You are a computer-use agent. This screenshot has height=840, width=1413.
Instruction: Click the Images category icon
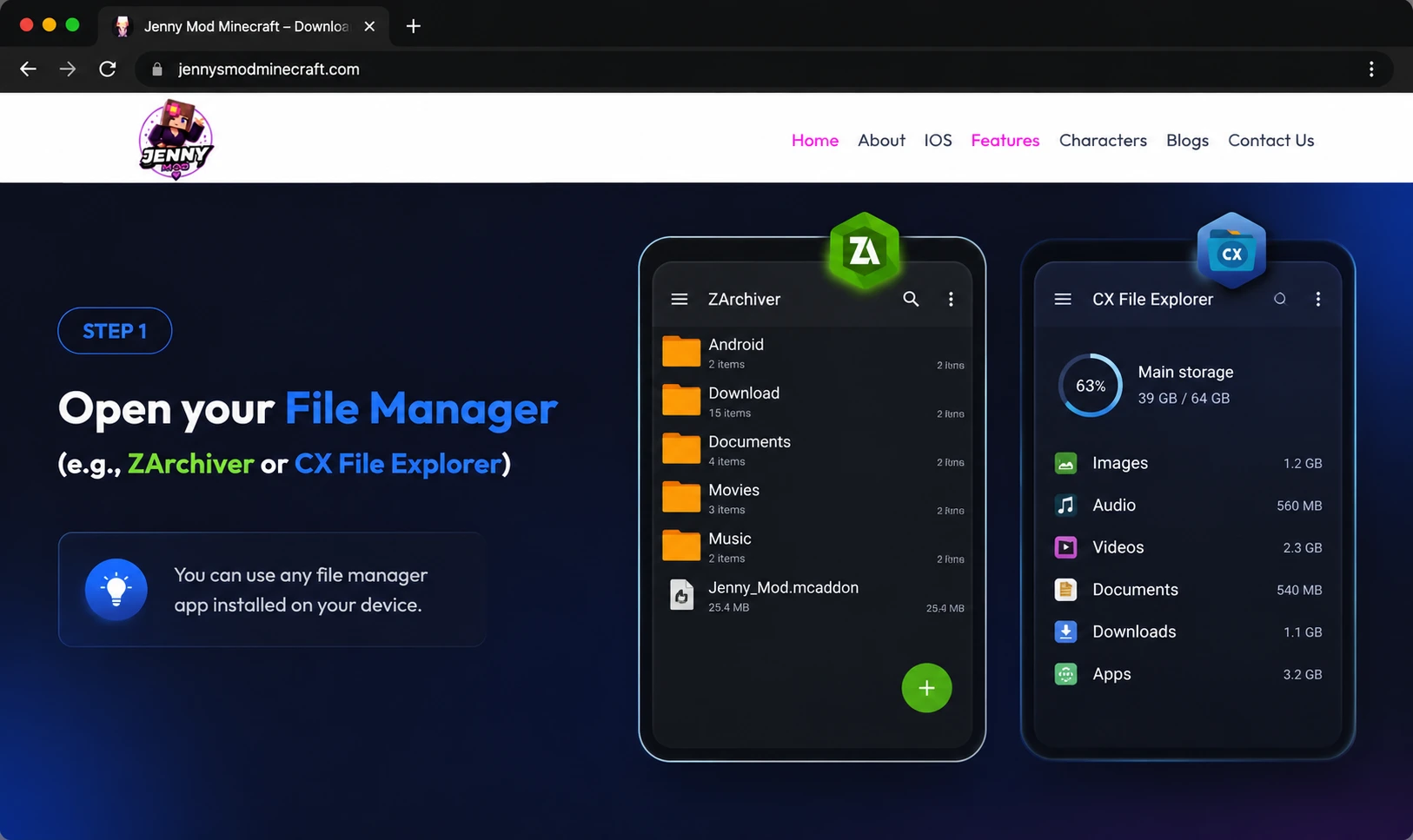coord(1066,463)
